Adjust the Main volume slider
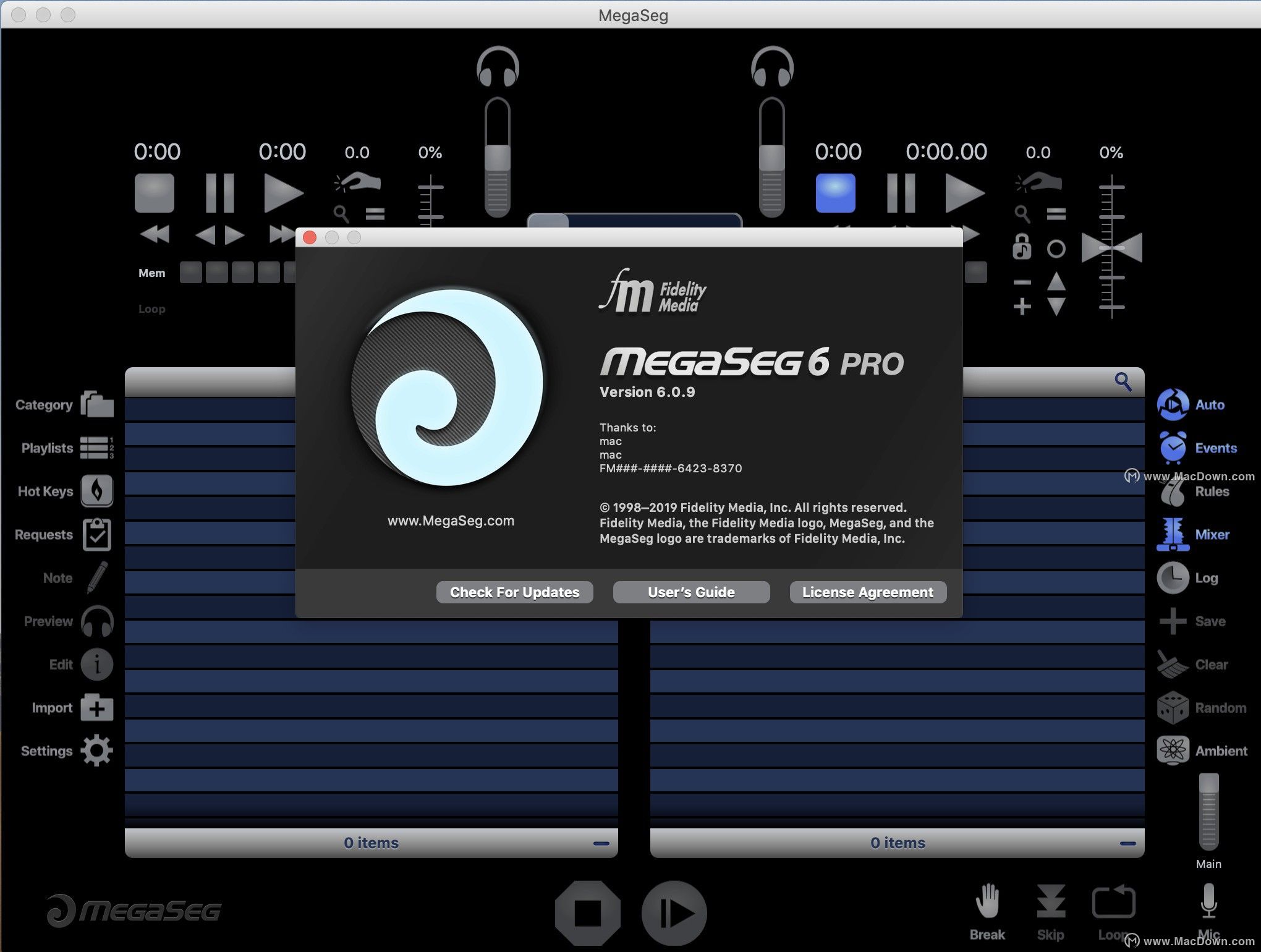The height and width of the screenshot is (952, 1261). pos(1208,811)
